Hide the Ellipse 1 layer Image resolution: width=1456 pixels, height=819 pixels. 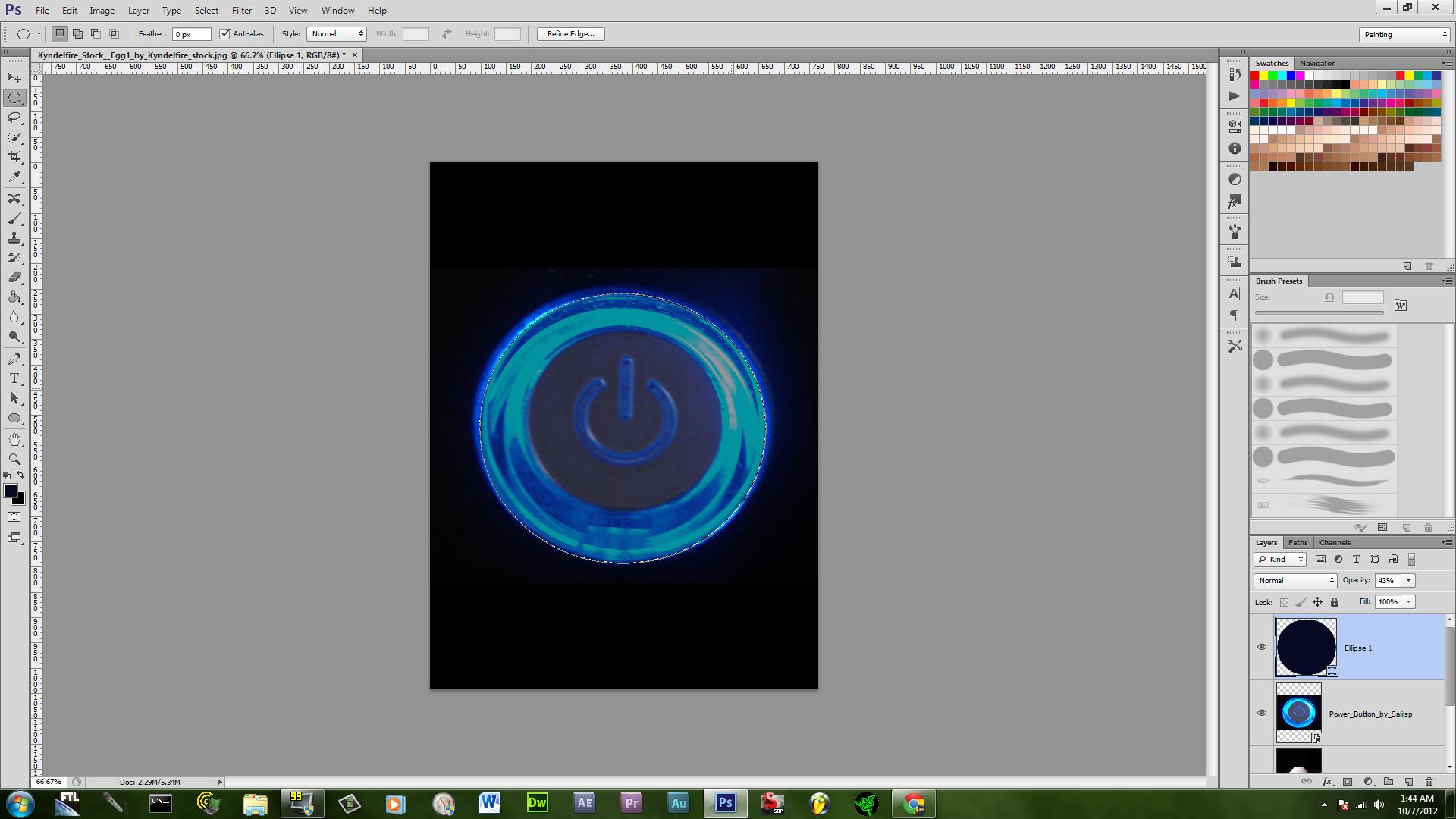pyautogui.click(x=1262, y=647)
